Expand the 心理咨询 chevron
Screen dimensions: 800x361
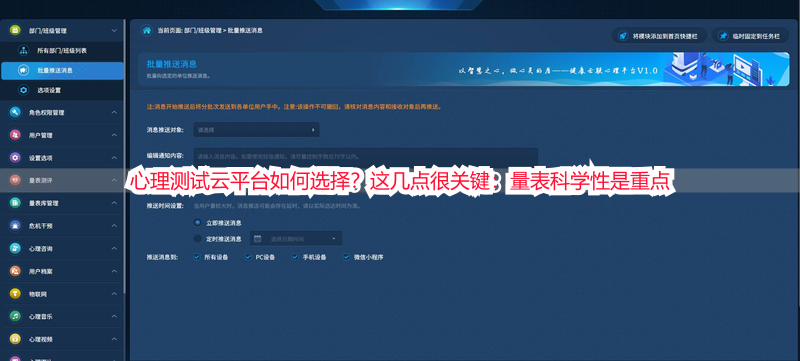114,248
